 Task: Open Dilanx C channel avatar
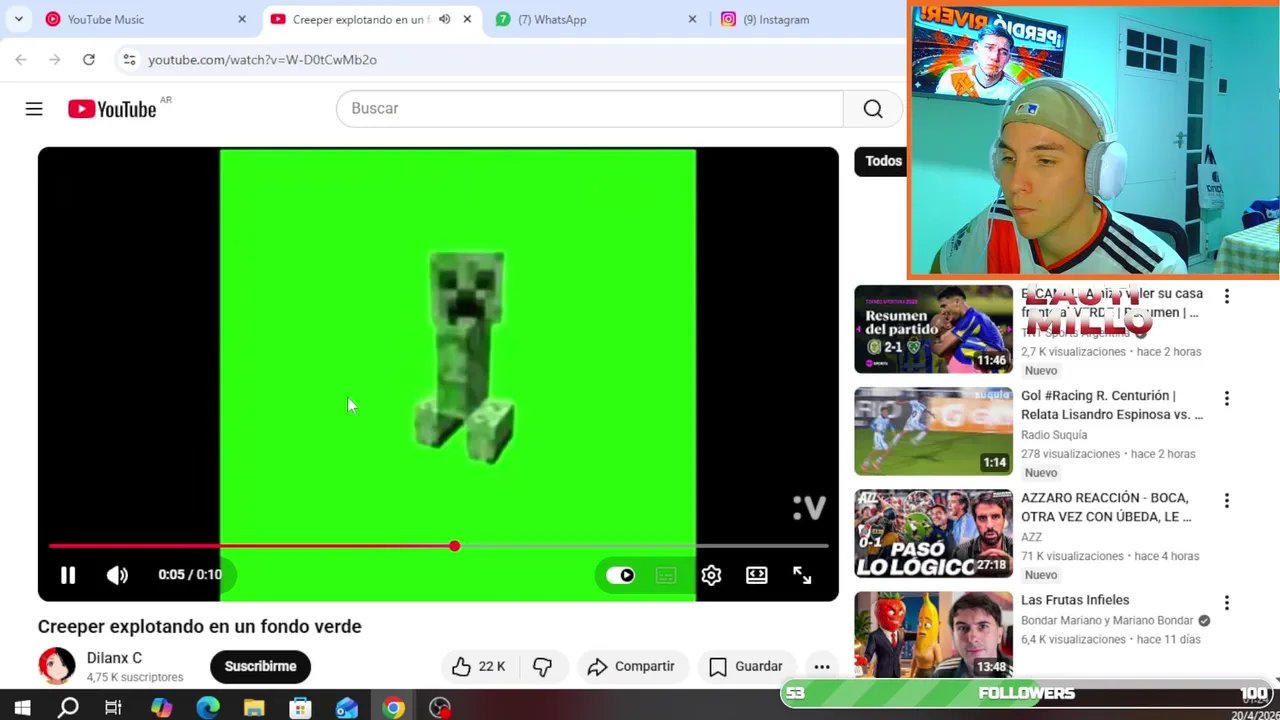click(x=56, y=666)
